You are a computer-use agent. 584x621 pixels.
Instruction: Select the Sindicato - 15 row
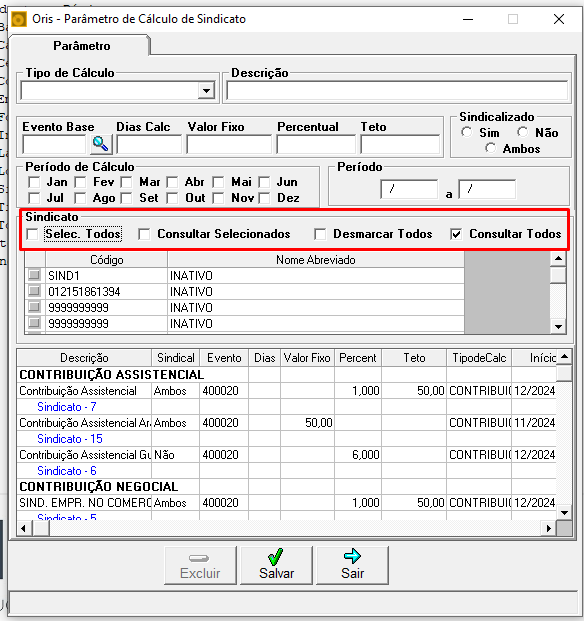coord(84,439)
